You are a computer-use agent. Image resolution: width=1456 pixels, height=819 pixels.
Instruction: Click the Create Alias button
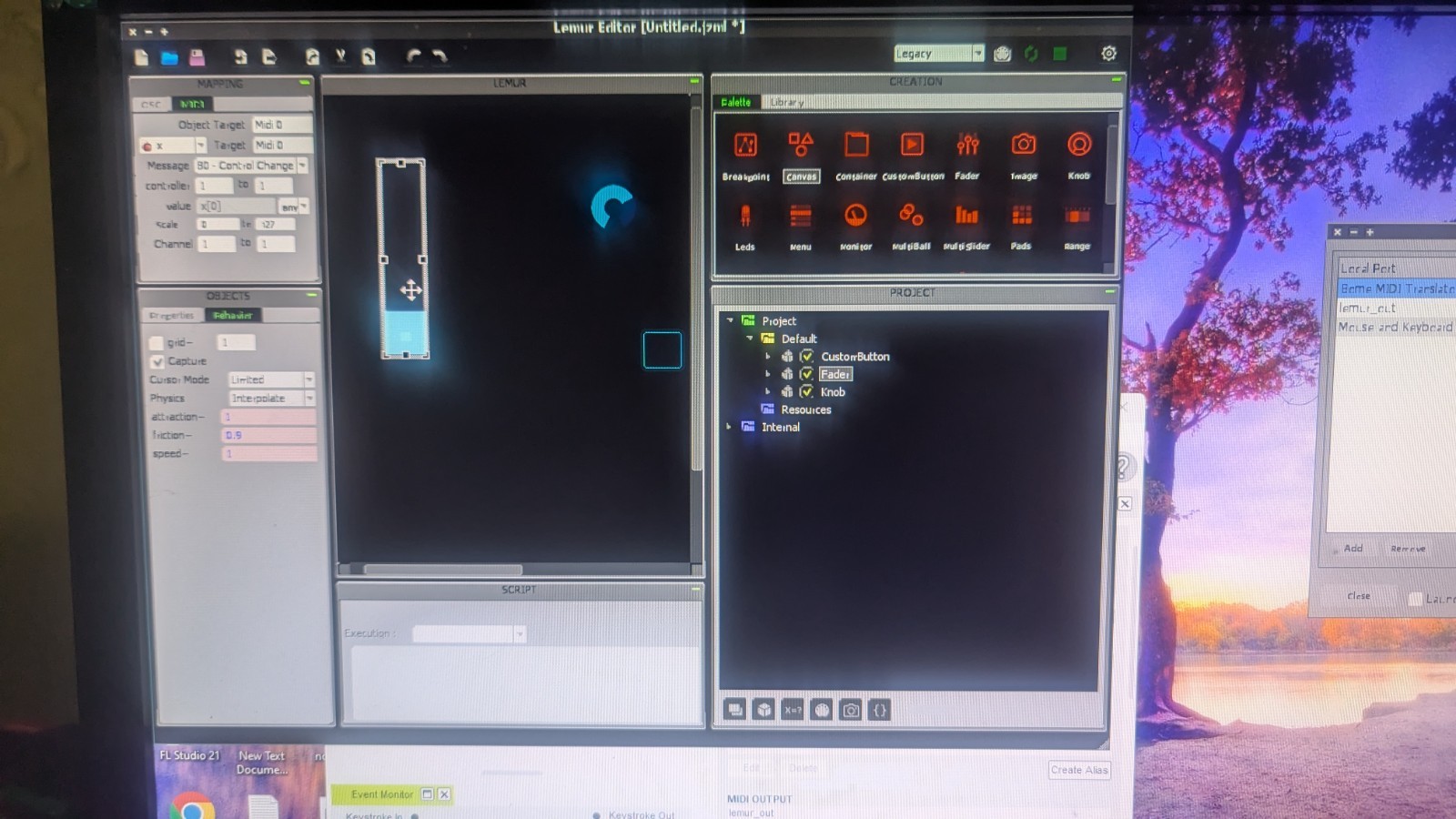coord(1079,770)
